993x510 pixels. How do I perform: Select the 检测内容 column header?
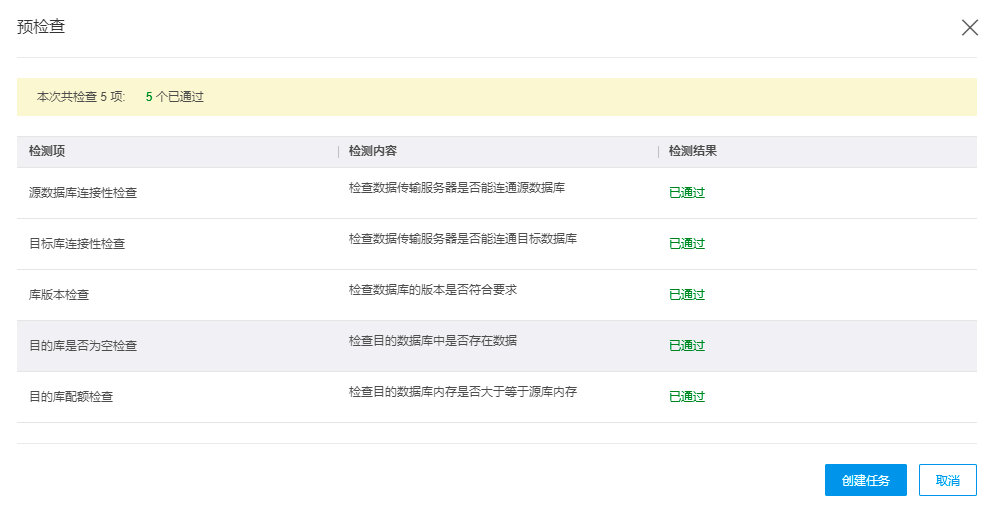[373, 151]
